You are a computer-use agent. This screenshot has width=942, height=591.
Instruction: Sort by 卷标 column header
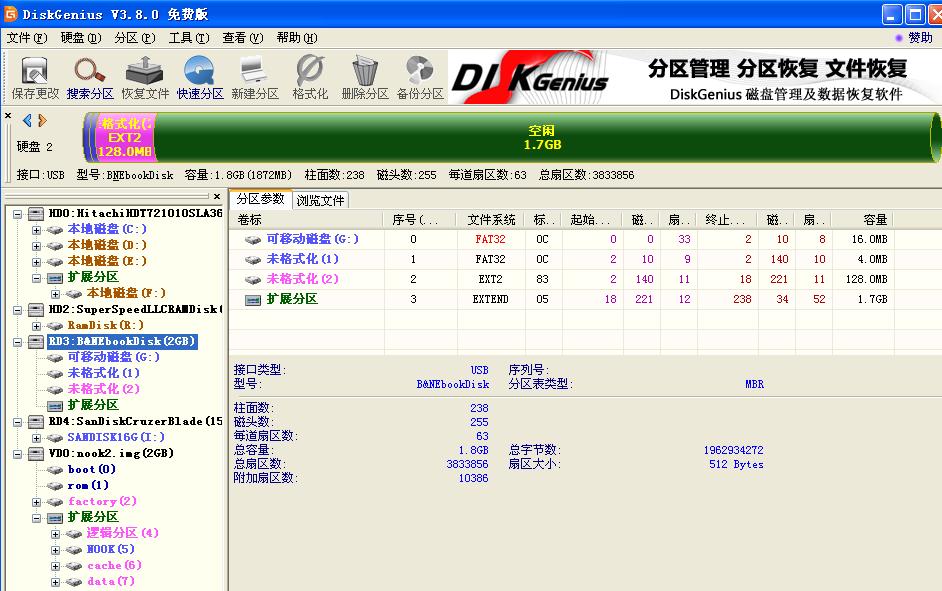coord(307,220)
